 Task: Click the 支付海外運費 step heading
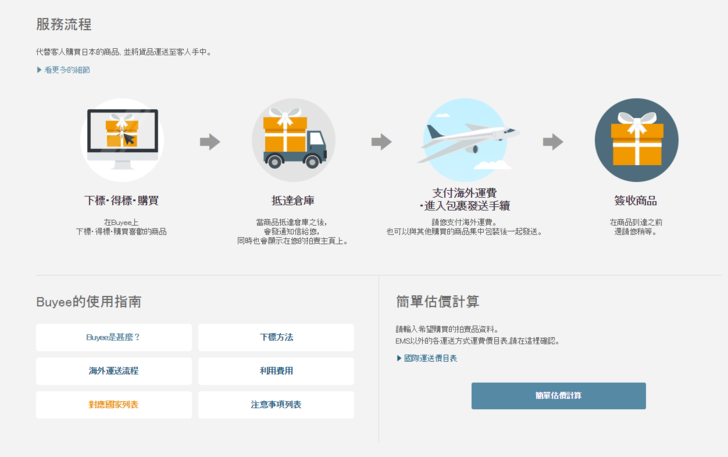pyautogui.click(x=465, y=199)
